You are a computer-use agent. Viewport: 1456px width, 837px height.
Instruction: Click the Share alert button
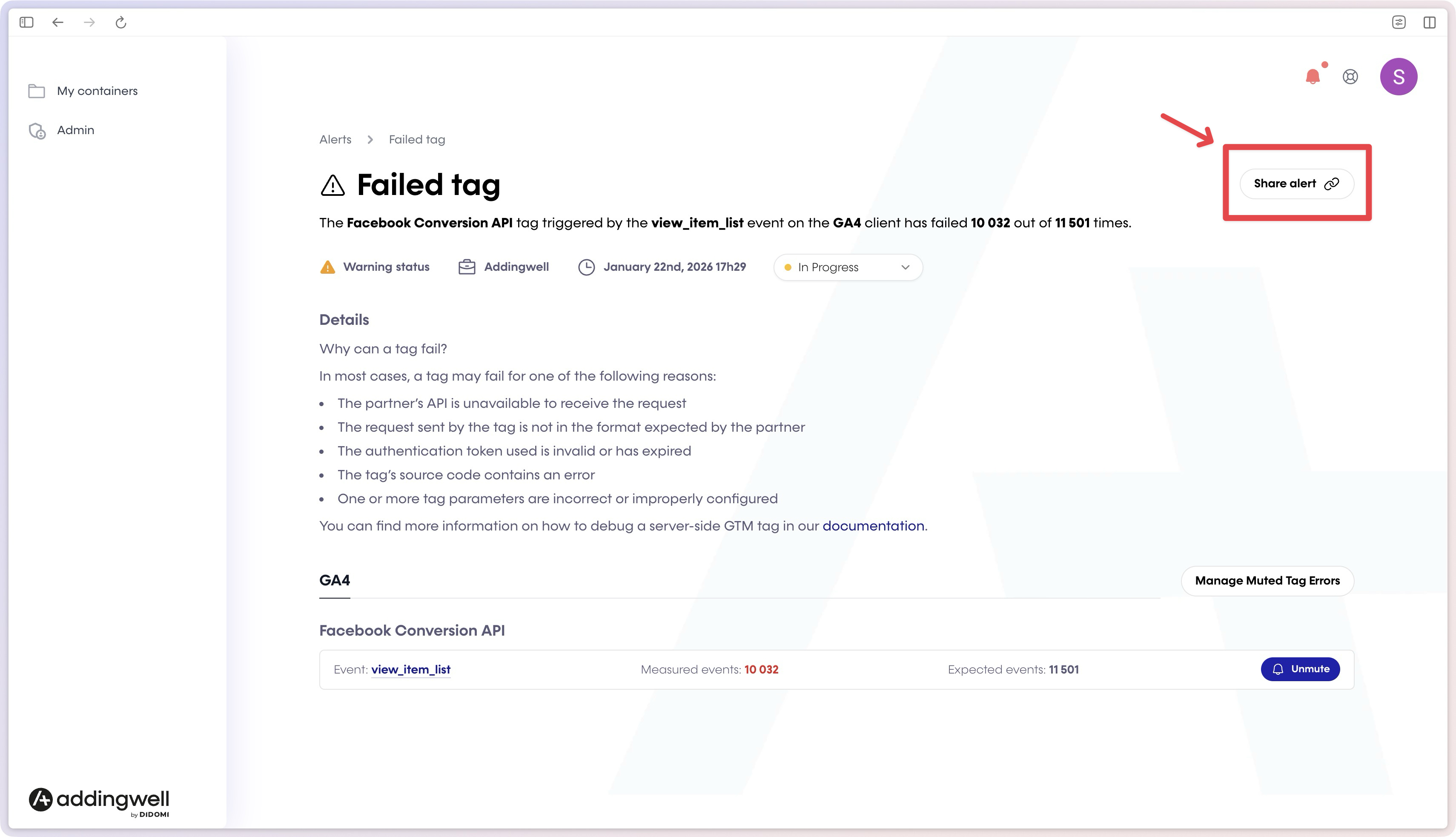[x=1296, y=183]
